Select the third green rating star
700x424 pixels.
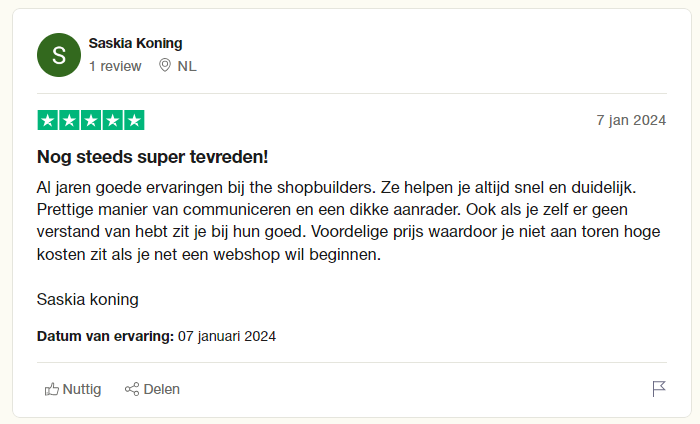coord(91,120)
